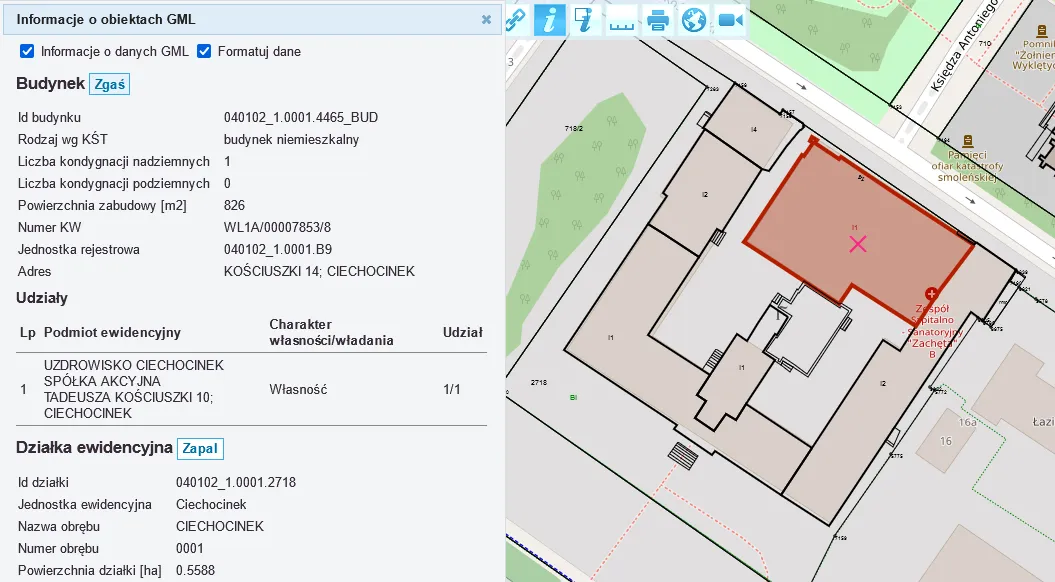Screen dimensions: 1055x582
Task: Open the print map tool
Action: pos(658,19)
